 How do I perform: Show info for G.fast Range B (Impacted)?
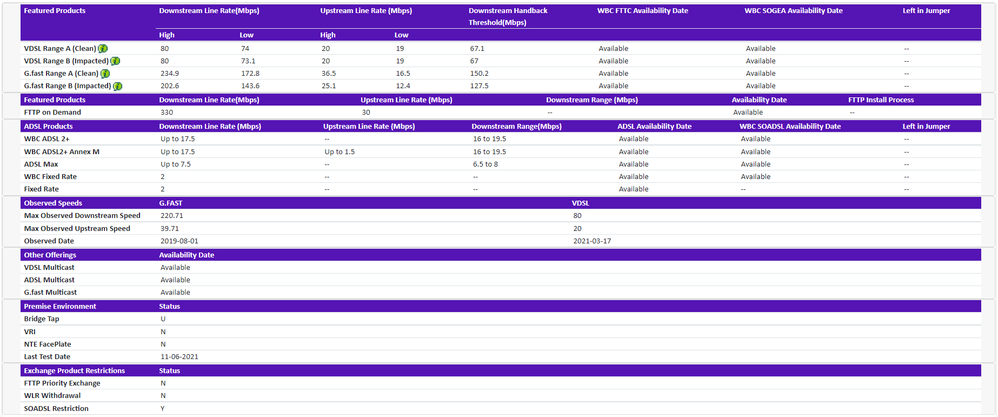coord(117,87)
